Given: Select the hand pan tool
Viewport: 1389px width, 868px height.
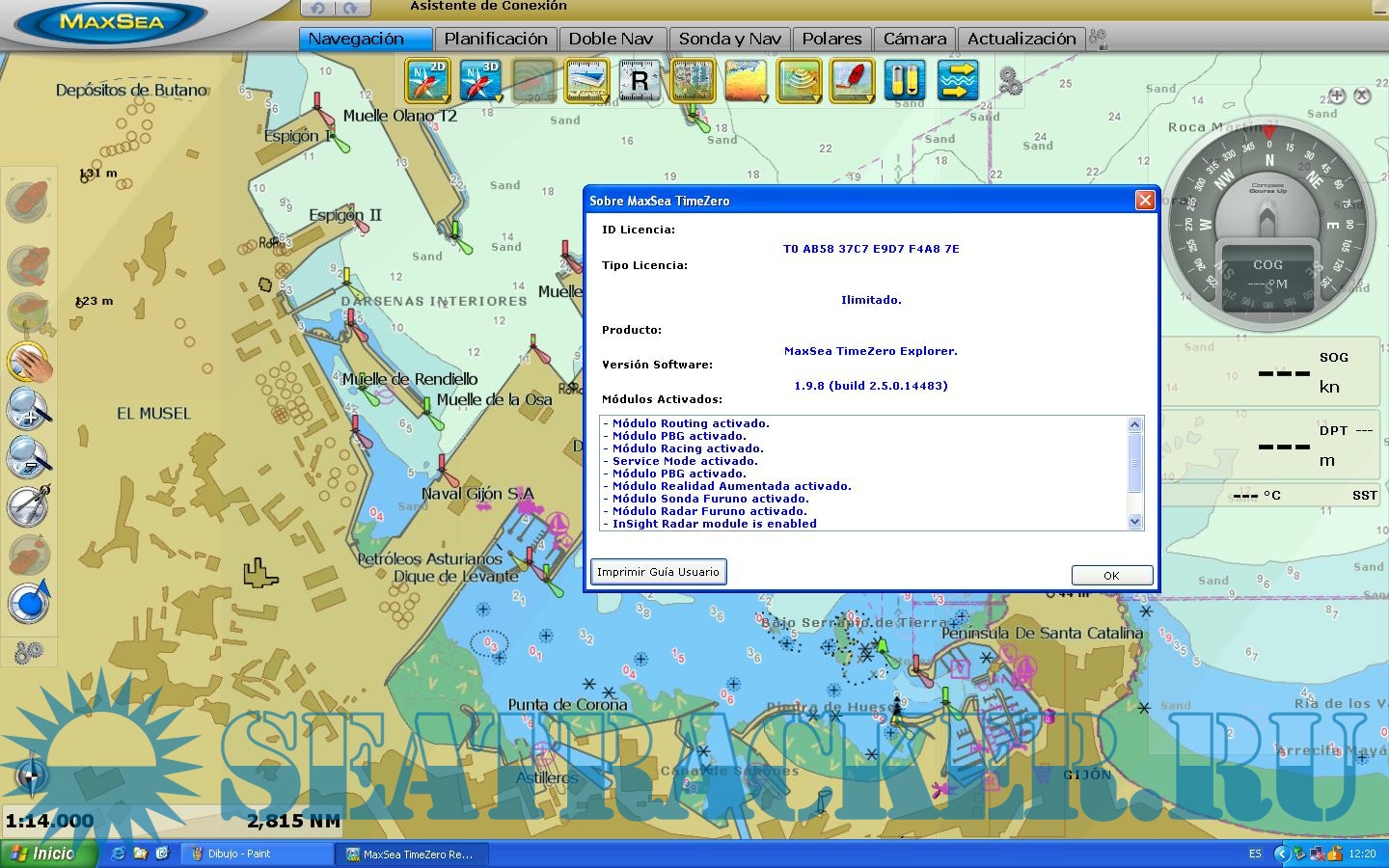Looking at the screenshot, I should 29,363.
